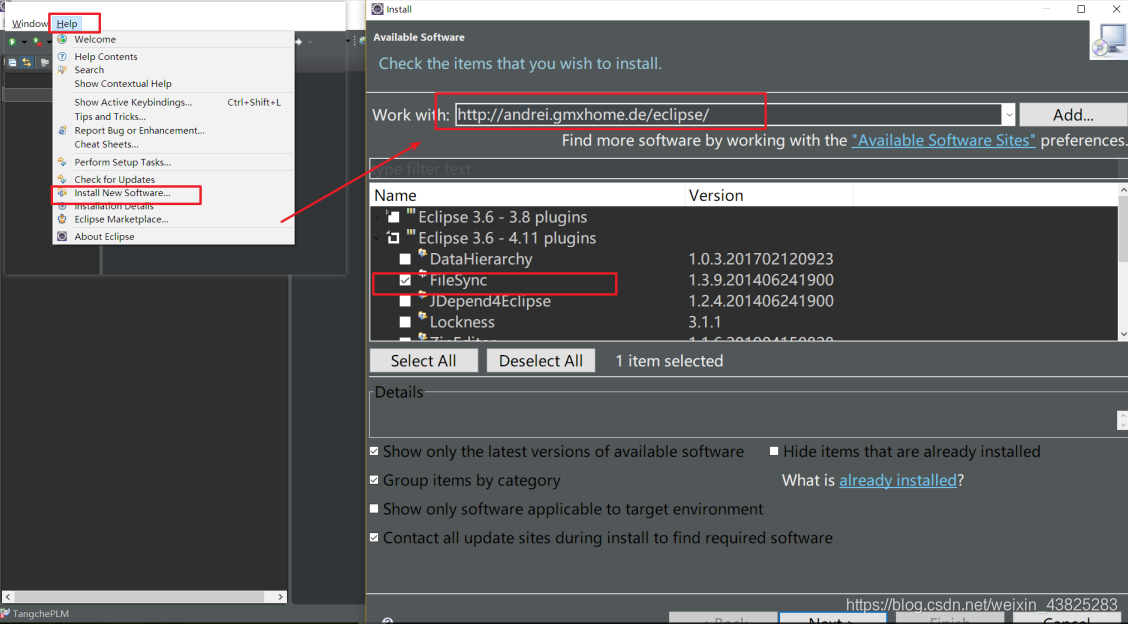Check the Lockness checkbox

(405, 322)
